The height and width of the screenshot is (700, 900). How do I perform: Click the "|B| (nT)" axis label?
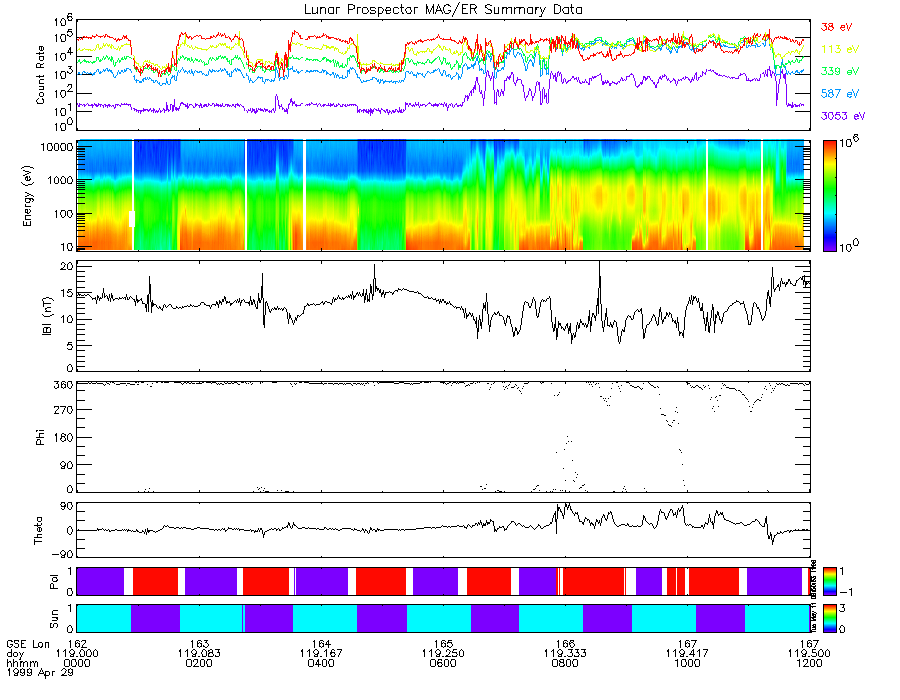(47, 316)
